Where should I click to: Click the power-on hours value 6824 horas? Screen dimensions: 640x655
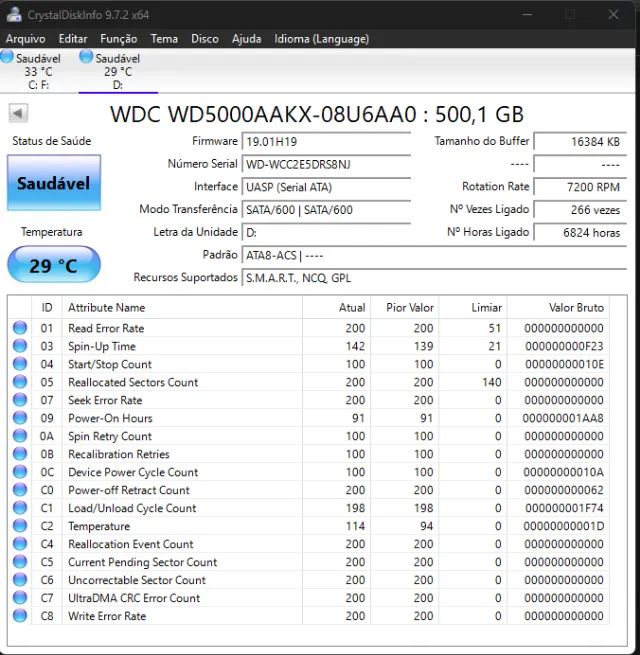[580, 232]
